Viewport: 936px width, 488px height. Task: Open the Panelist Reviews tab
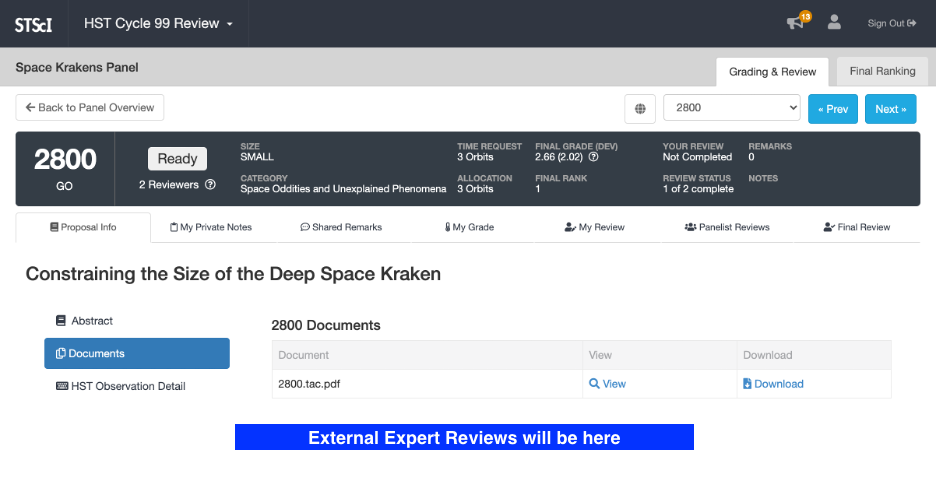[x=727, y=227]
